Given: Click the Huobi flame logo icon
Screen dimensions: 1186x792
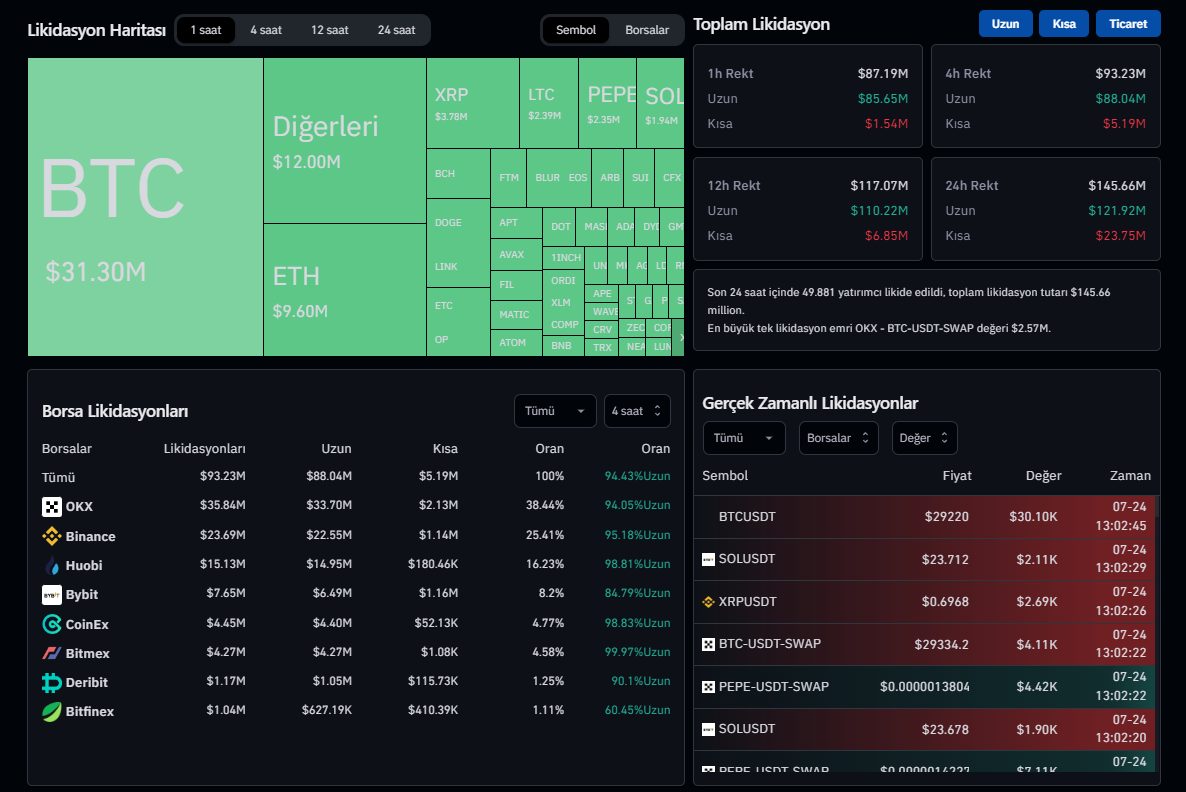Looking at the screenshot, I should click(x=52, y=565).
